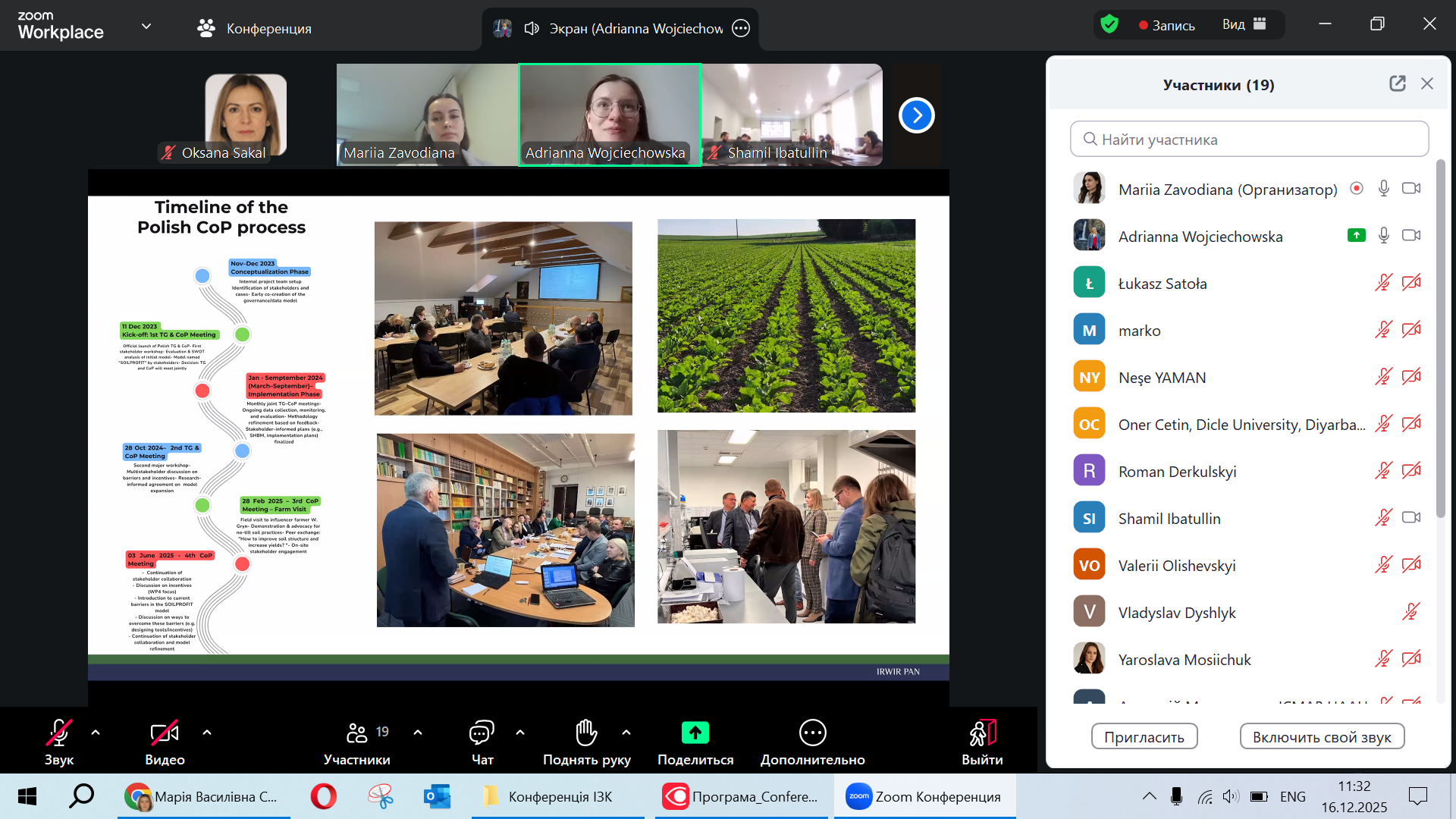
Task: Click the green Share screen icon
Action: tap(695, 733)
